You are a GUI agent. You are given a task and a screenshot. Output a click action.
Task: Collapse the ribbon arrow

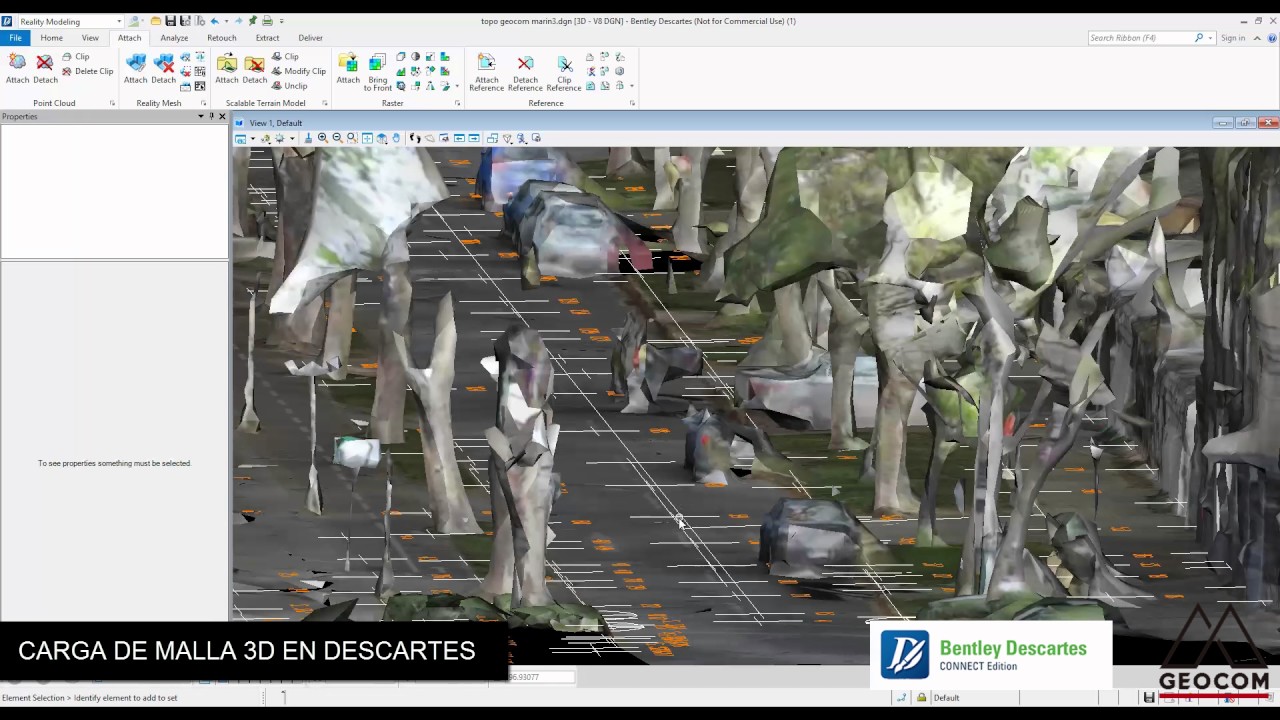pos(1257,38)
